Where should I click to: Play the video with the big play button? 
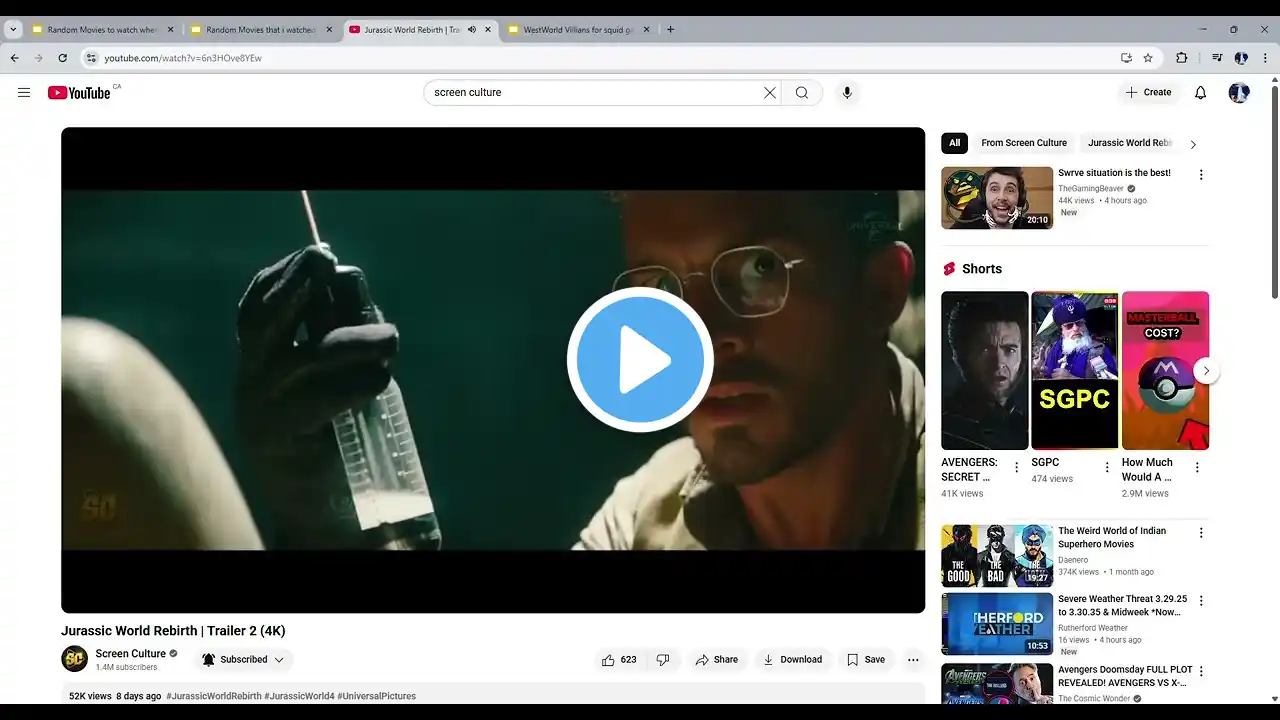click(640, 359)
